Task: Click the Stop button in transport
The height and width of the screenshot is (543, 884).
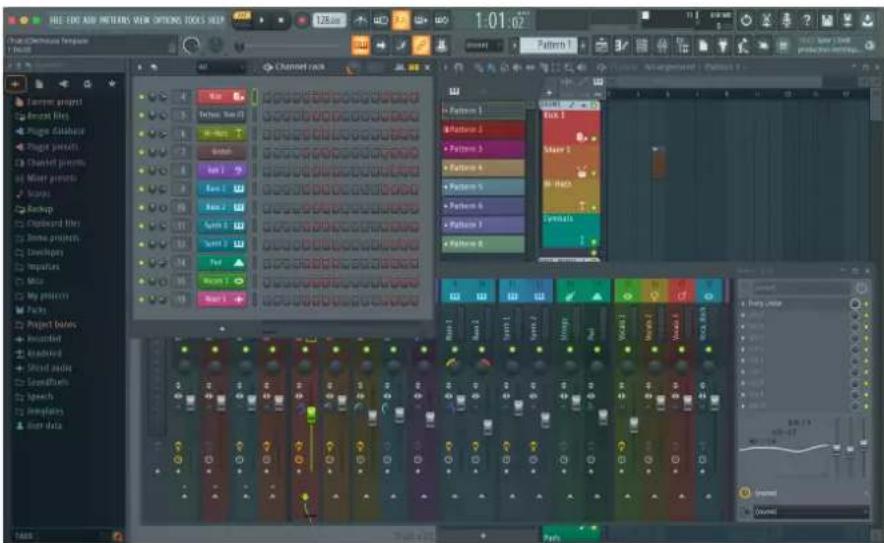Action: click(280, 21)
